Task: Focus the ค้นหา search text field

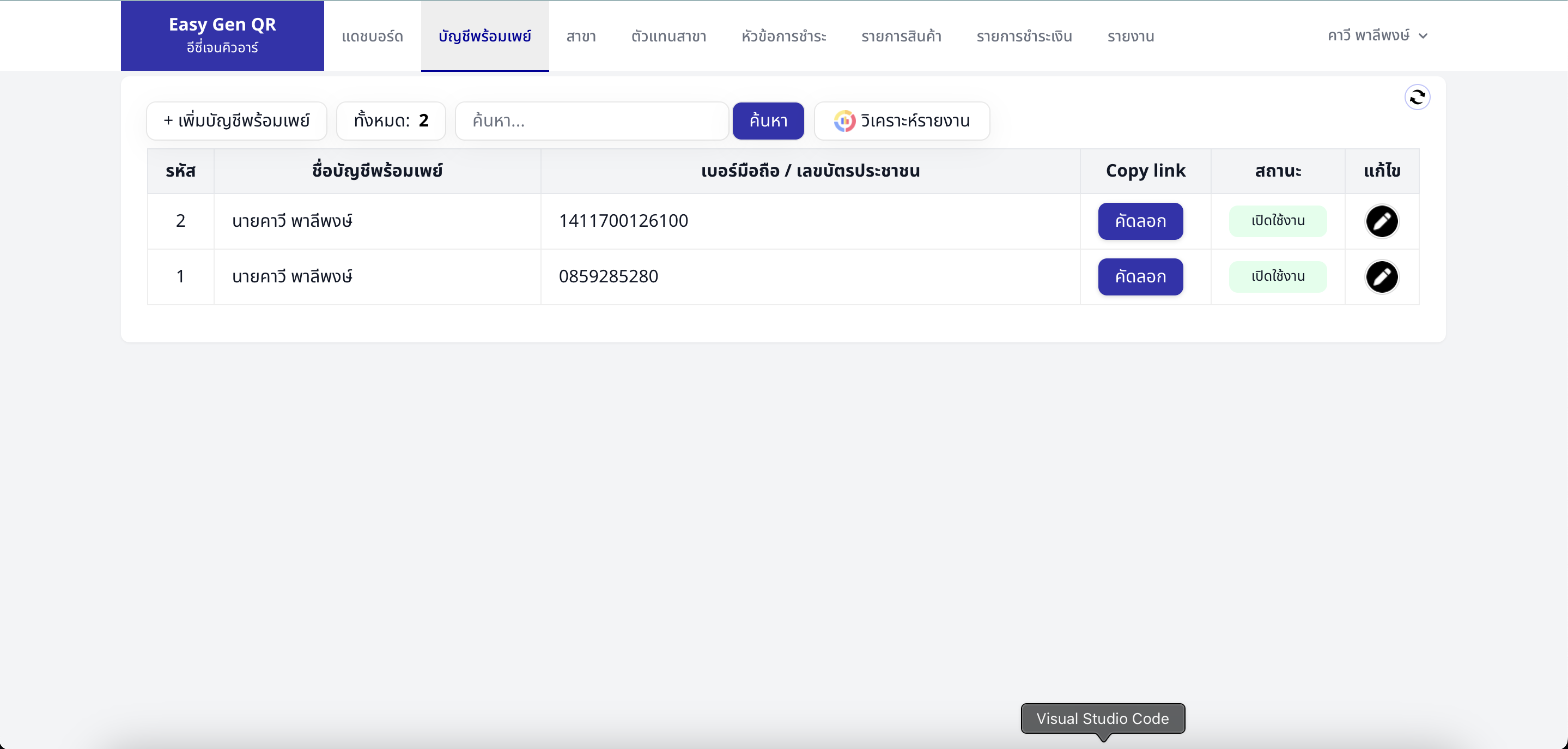Action: pyautogui.click(x=592, y=121)
